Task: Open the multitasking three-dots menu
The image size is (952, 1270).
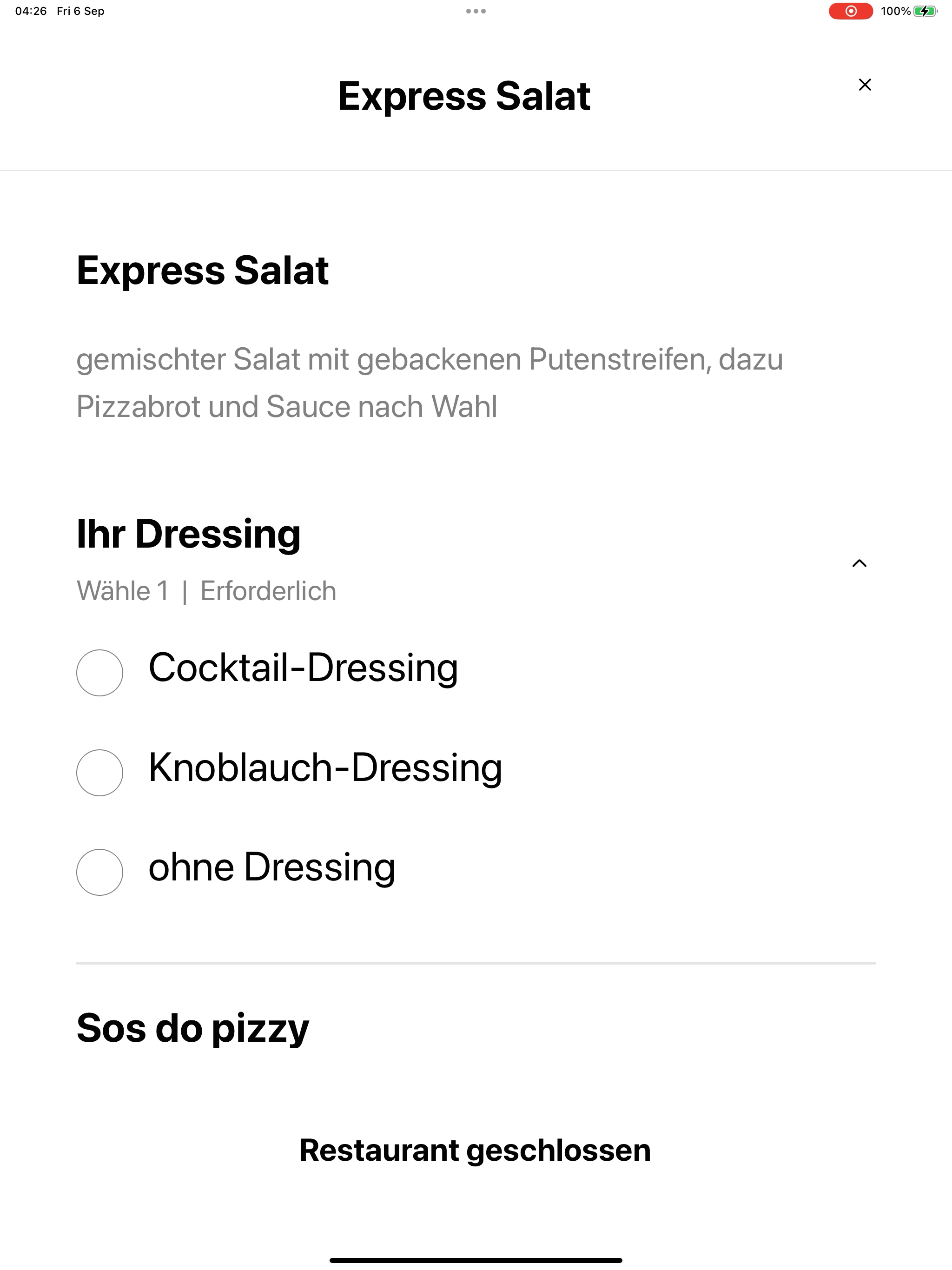Action: (476, 11)
